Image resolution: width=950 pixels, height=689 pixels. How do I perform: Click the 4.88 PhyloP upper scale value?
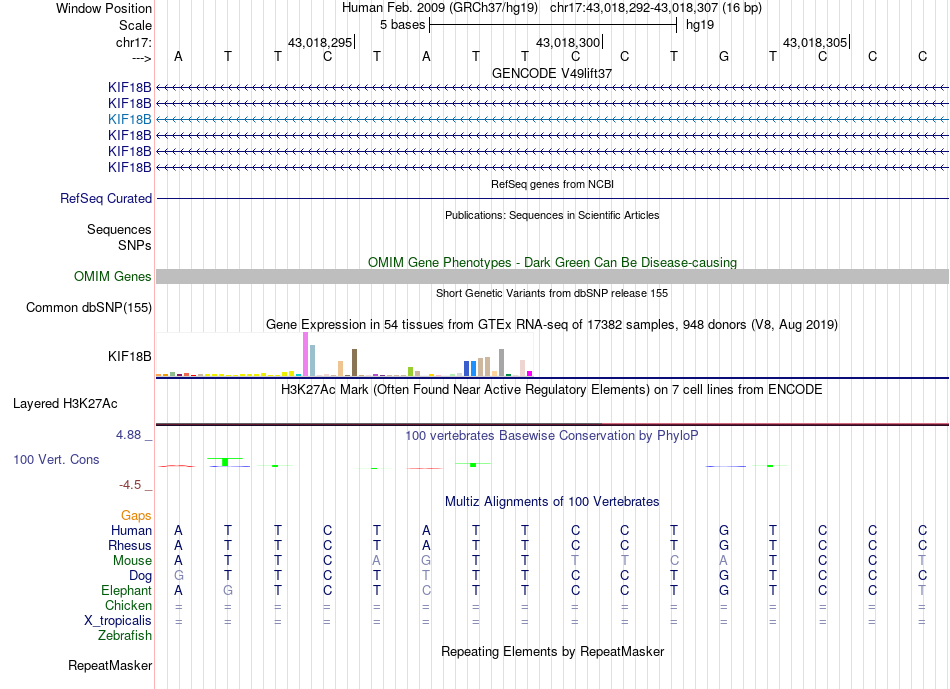[x=128, y=435]
